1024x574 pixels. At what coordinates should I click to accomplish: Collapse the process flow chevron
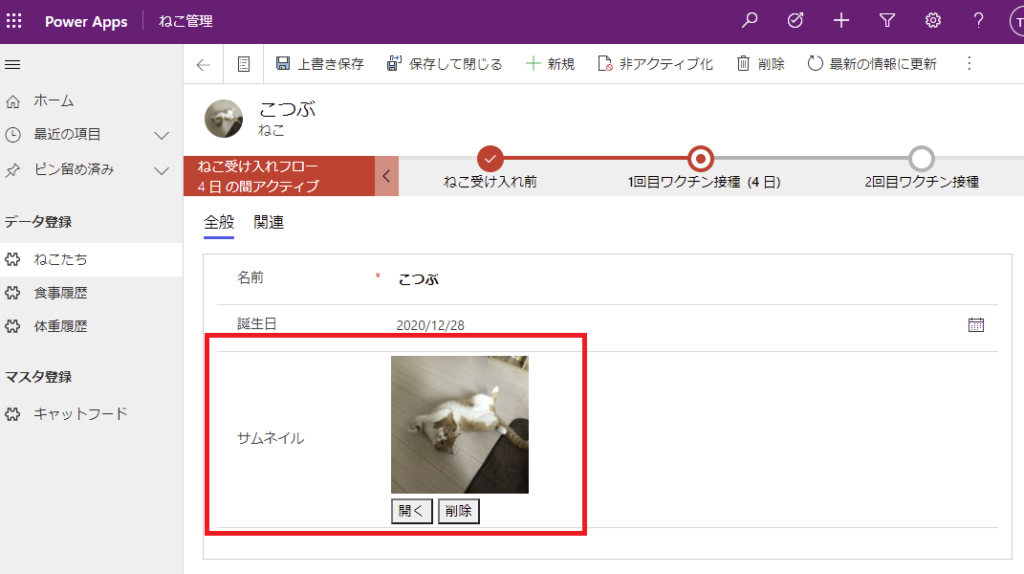[x=387, y=176]
